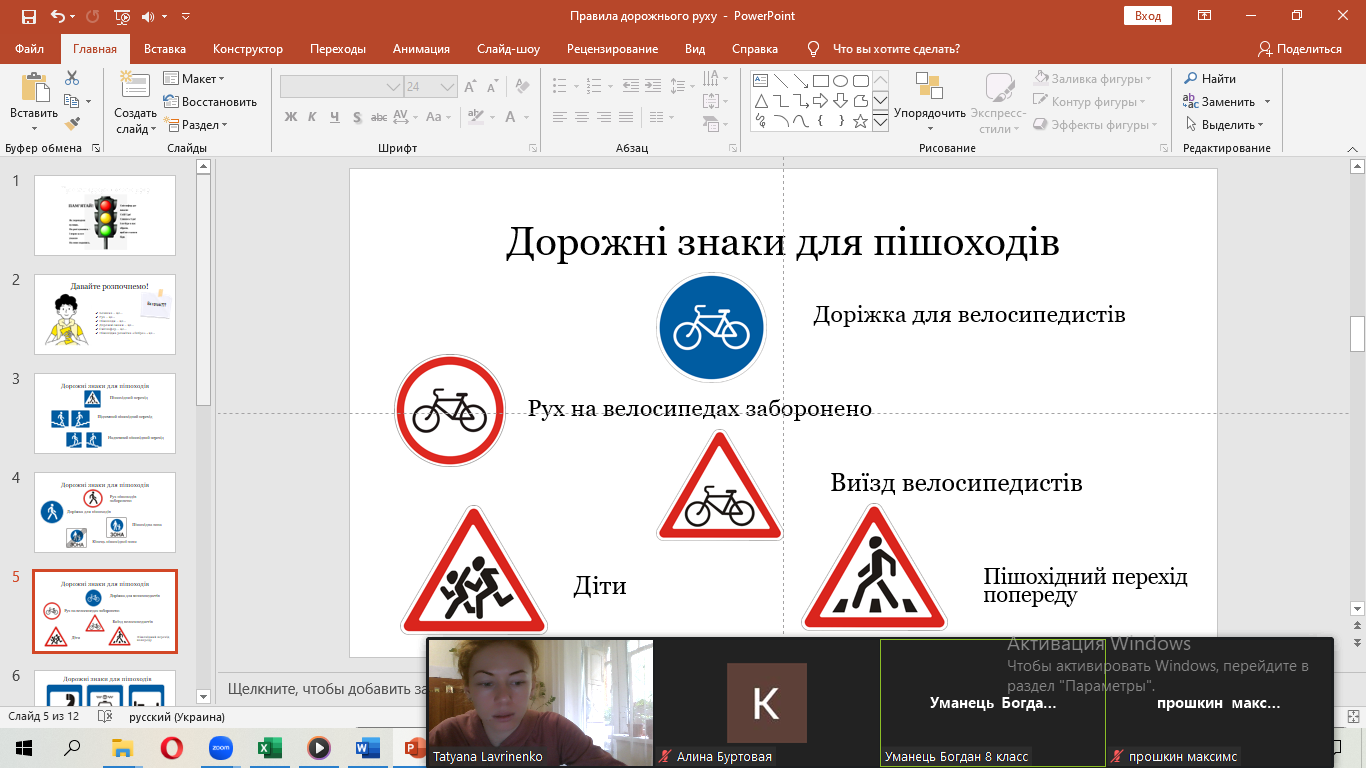Open Excel from the taskbar

pos(269,748)
